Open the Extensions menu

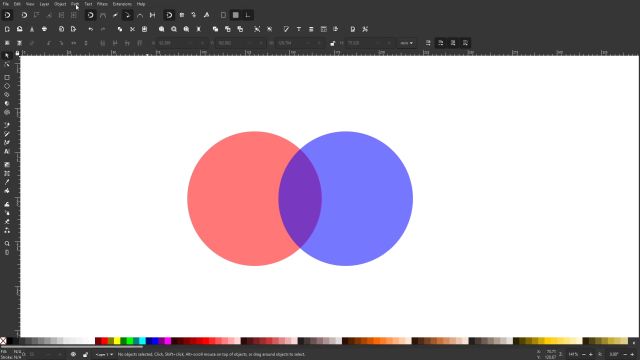tap(122, 4)
